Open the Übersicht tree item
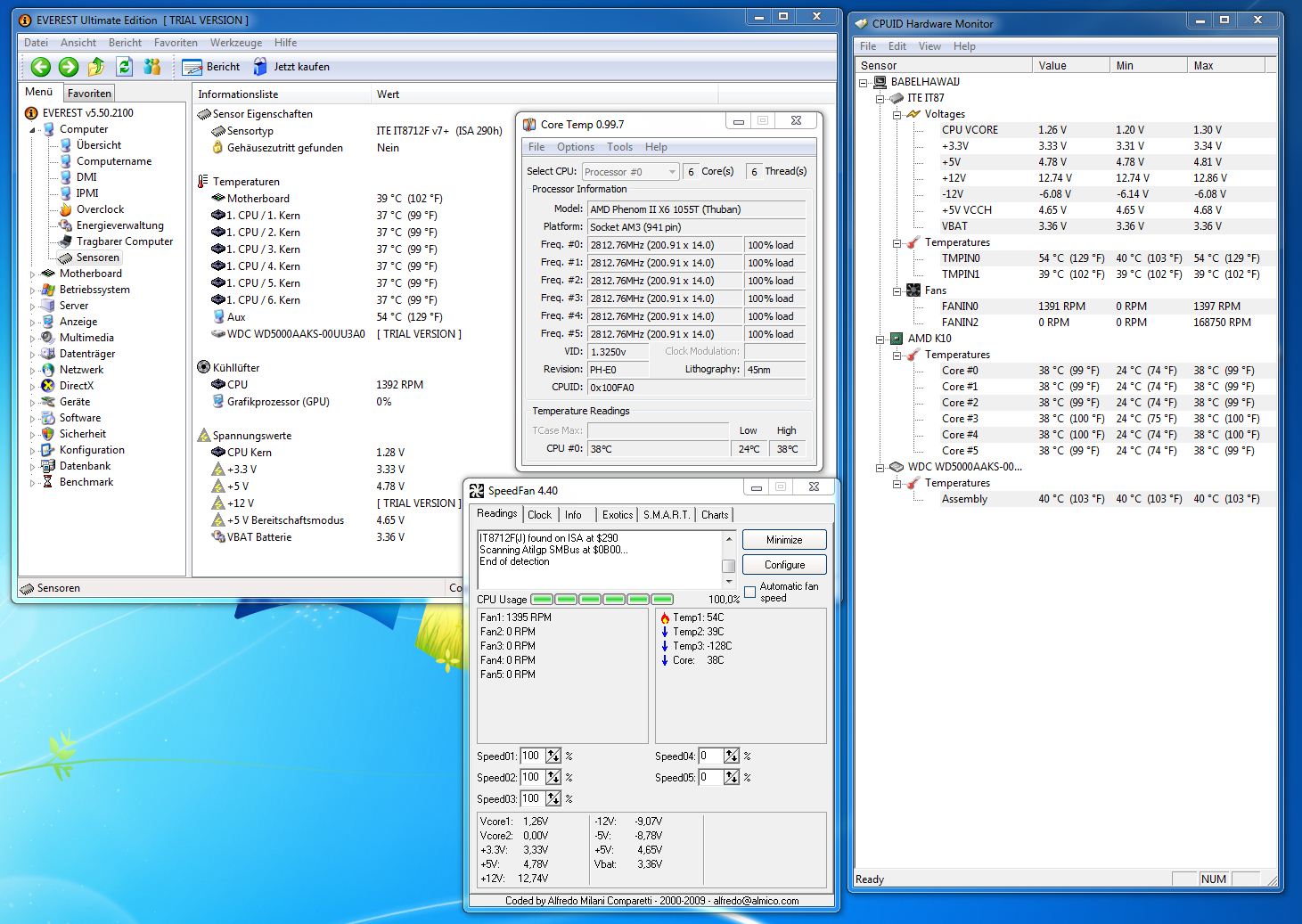The image size is (1302, 924). [98, 145]
